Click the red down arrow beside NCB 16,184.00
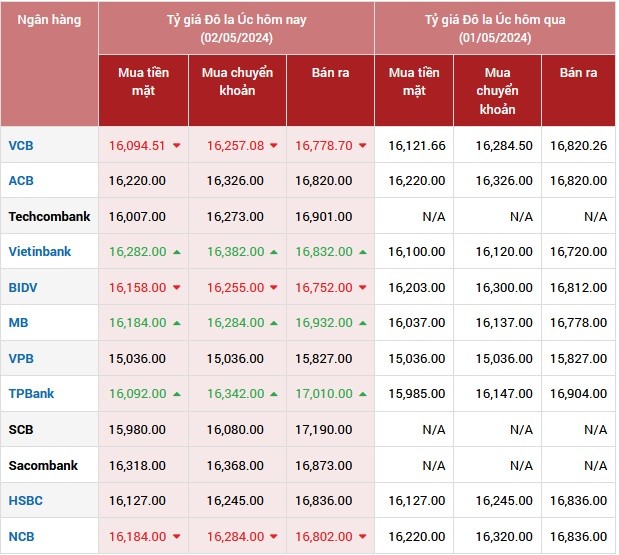This screenshot has height=555, width=619. coord(177,537)
